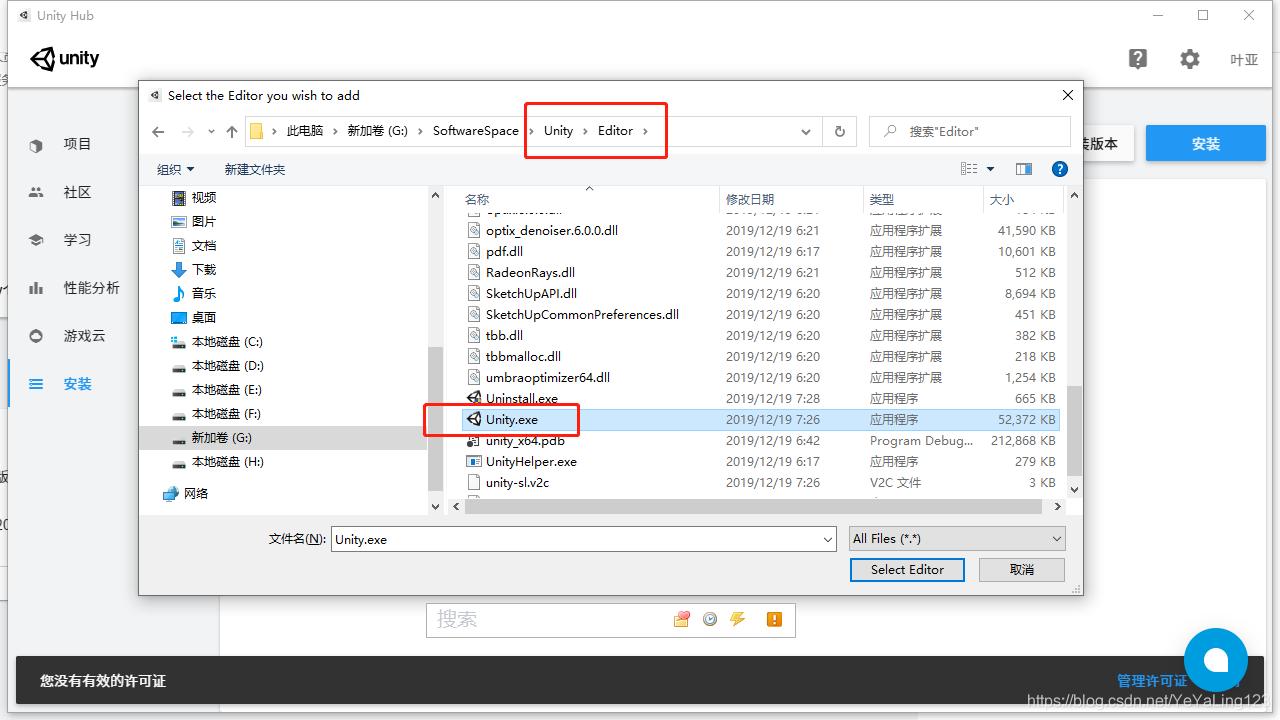The image size is (1280, 720).
Task: Open the 文件名 combo box dropdown
Action: (x=827, y=539)
